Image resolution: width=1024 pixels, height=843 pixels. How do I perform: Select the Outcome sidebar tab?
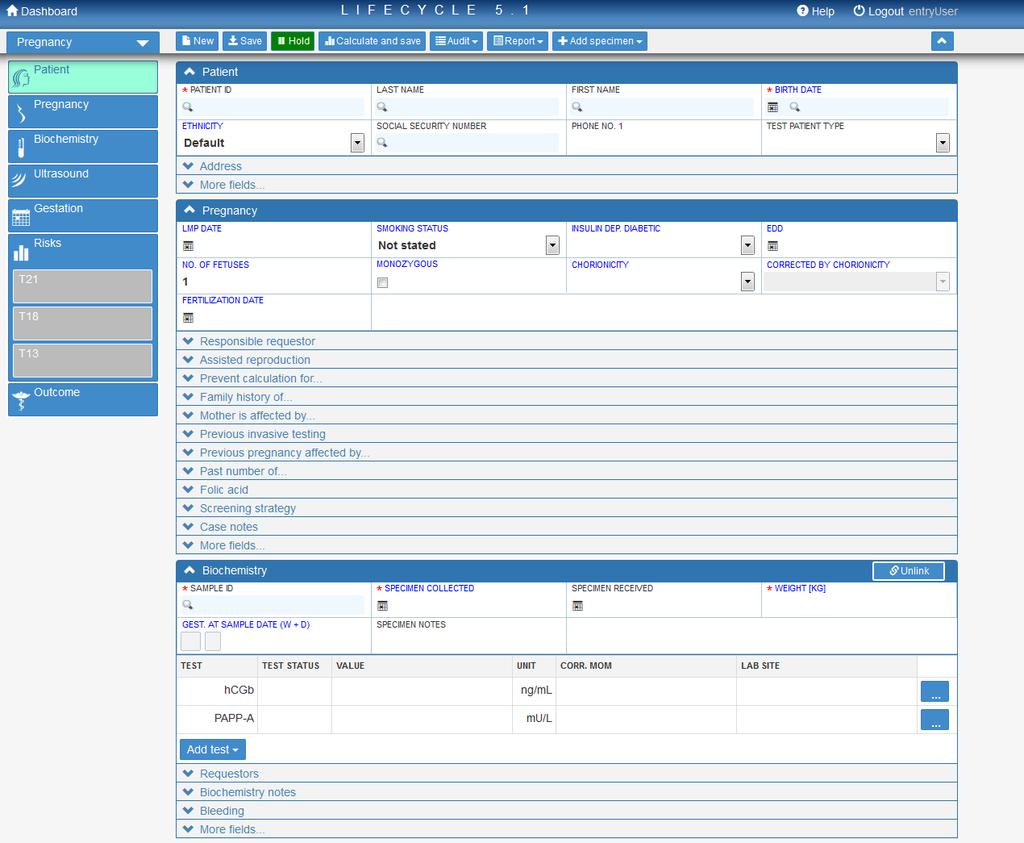pos(83,399)
